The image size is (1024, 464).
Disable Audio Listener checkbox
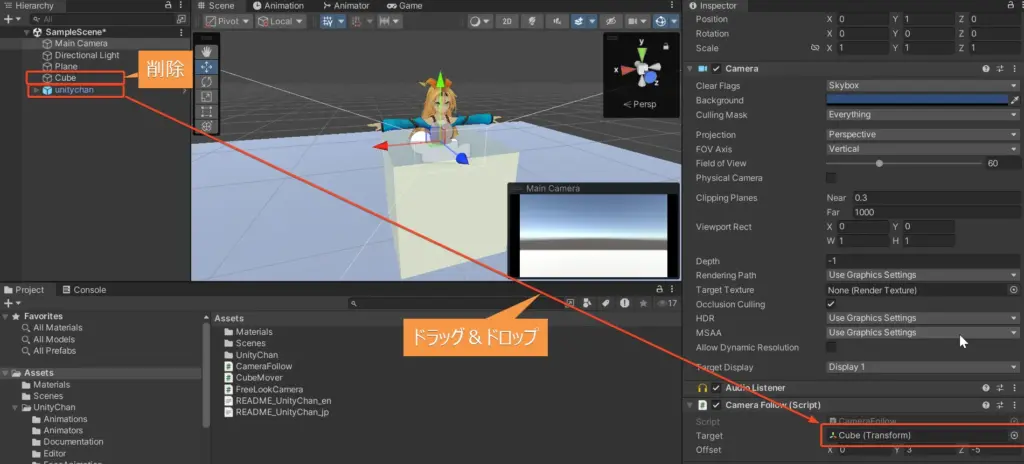[716, 388]
